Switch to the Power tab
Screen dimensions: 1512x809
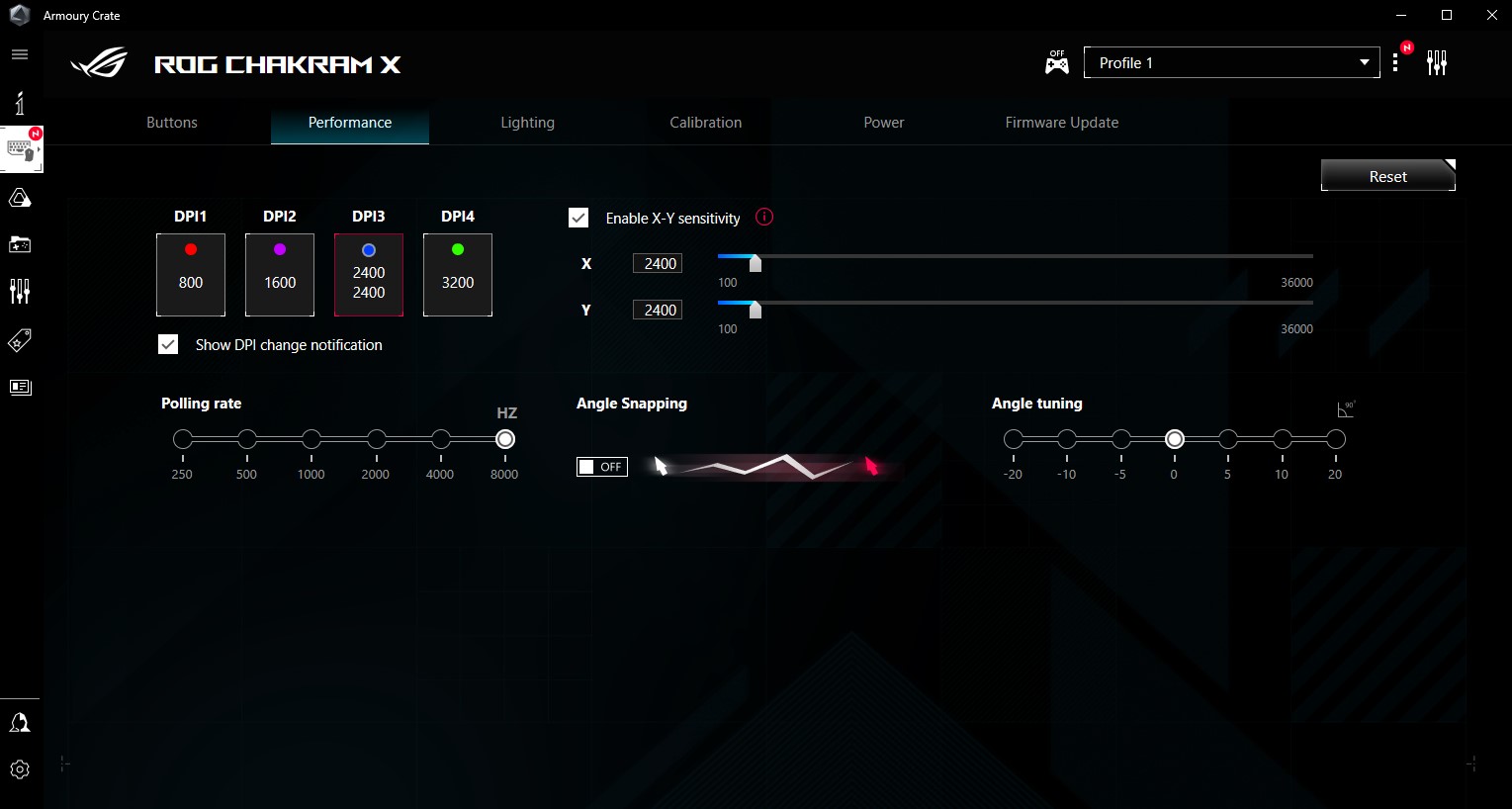pyautogui.click(x=884, y=123)
